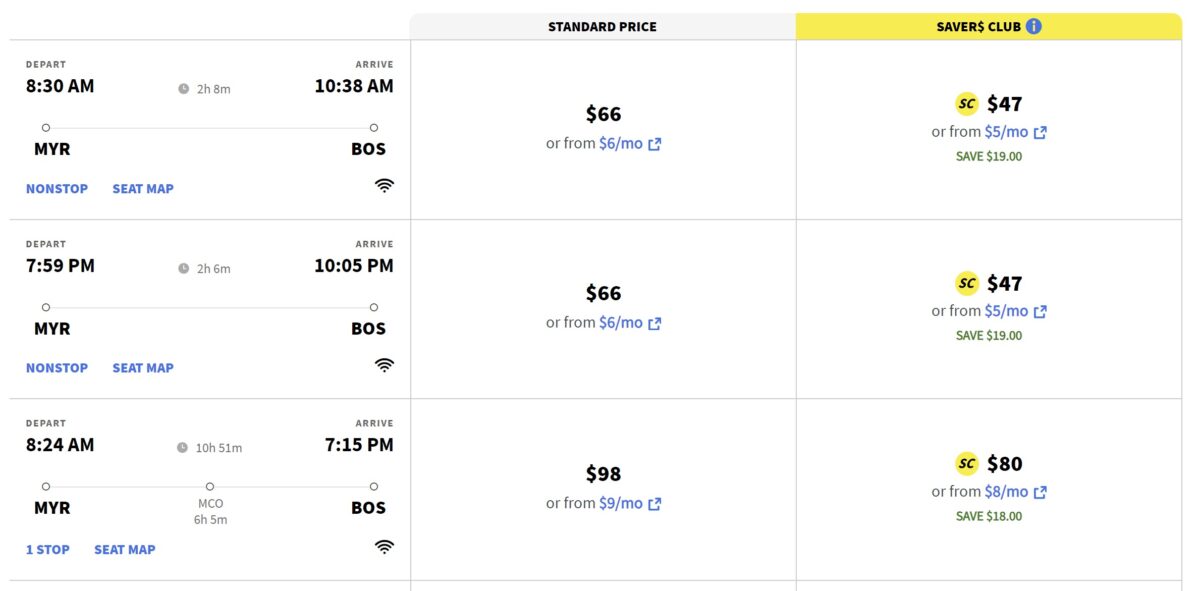Click Nonstop link on 7:59 PM flight
This screenshot has height=591, width=1200.
pyautogui.click(x=57, y=368)
